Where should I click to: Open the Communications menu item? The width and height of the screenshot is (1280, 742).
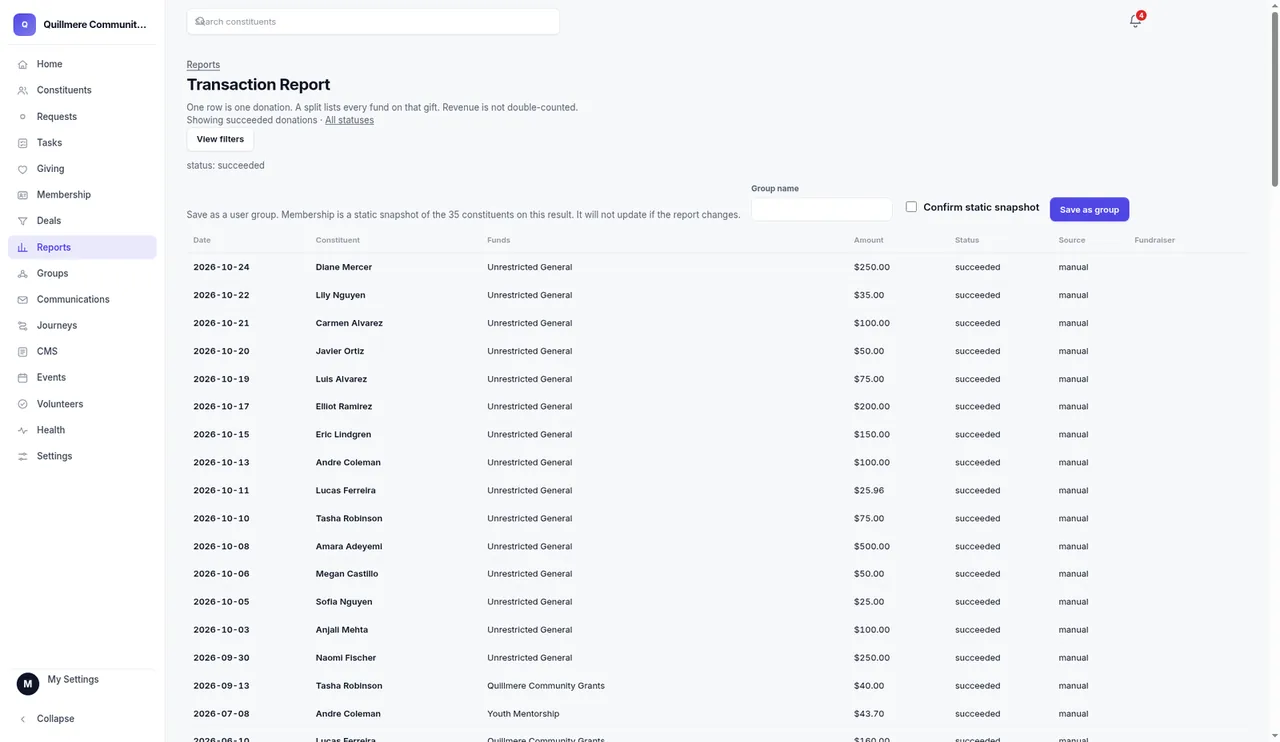click(x=82, y=299)
